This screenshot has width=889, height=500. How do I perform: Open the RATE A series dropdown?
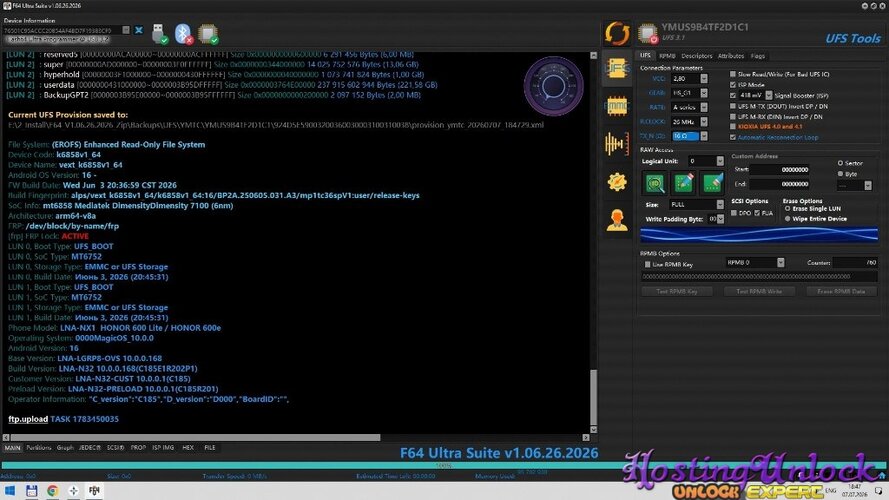point(704,107)
